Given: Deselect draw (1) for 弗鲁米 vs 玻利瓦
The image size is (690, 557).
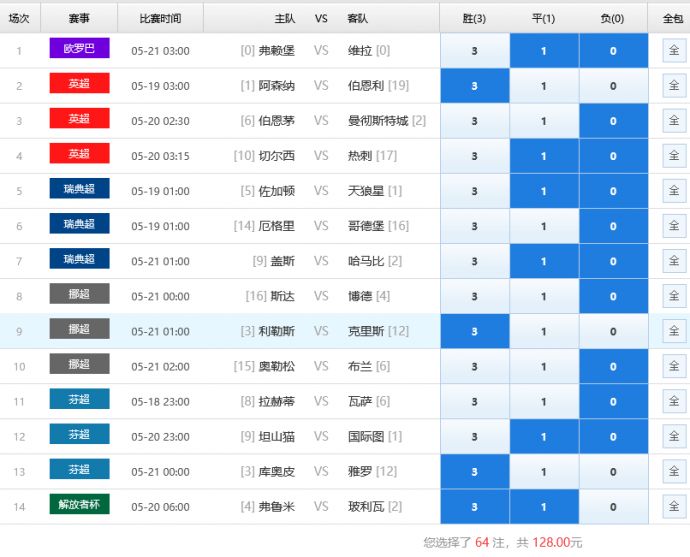Looking at the screenshot, I should click(544, 507).
